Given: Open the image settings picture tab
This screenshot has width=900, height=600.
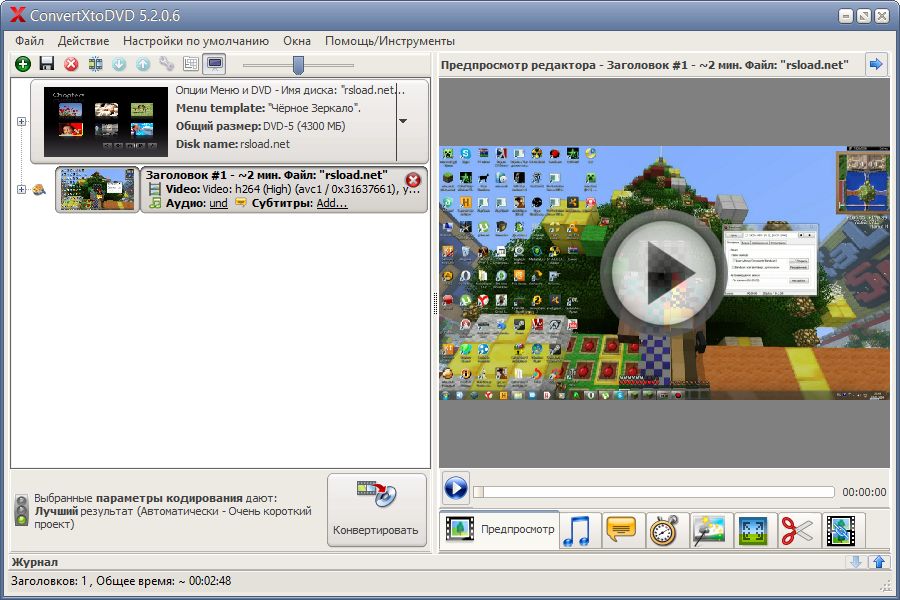Looking at the screenshot, I should (708, 530).
